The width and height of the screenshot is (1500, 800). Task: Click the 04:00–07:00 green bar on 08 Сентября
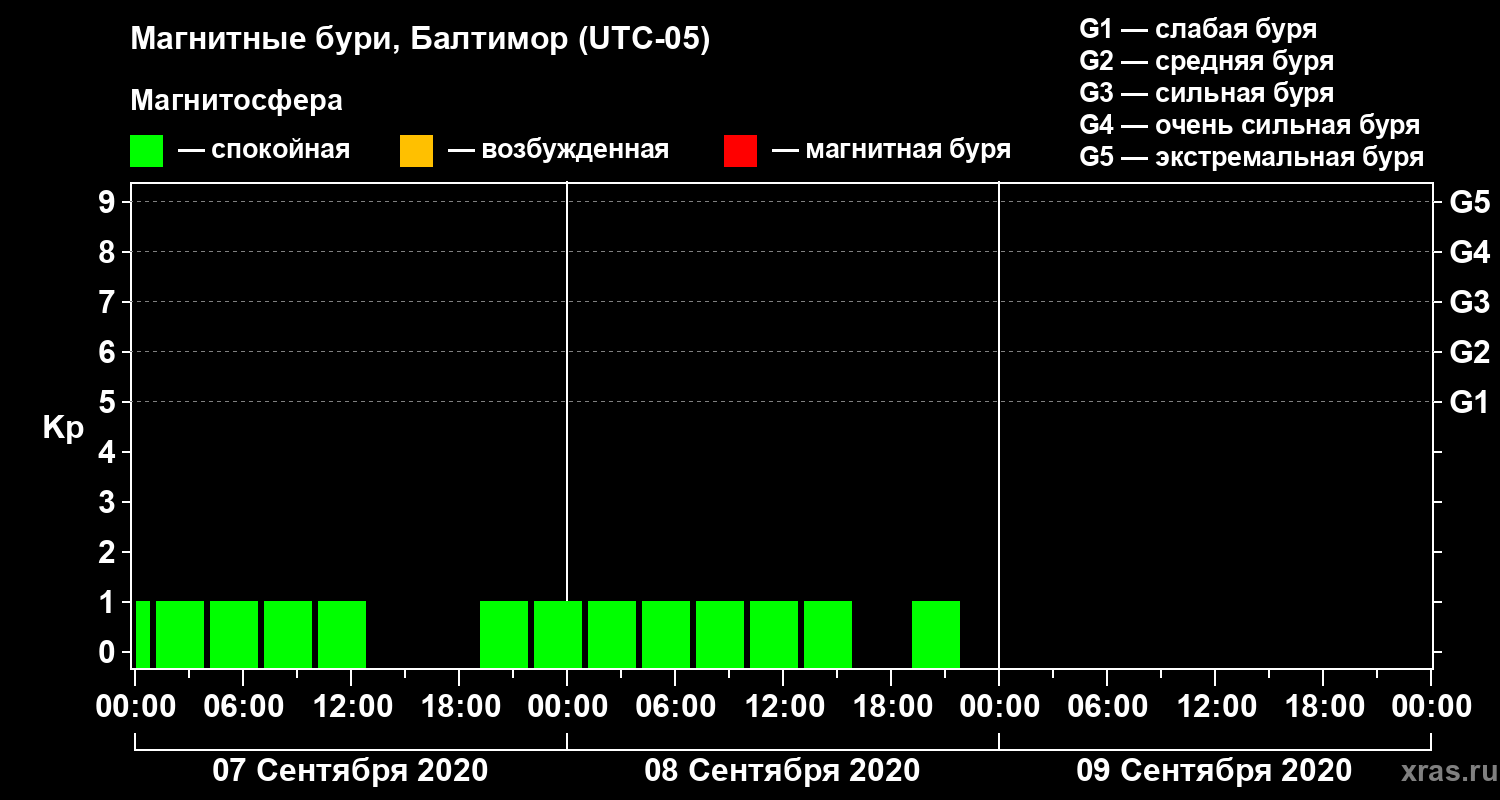666,634
